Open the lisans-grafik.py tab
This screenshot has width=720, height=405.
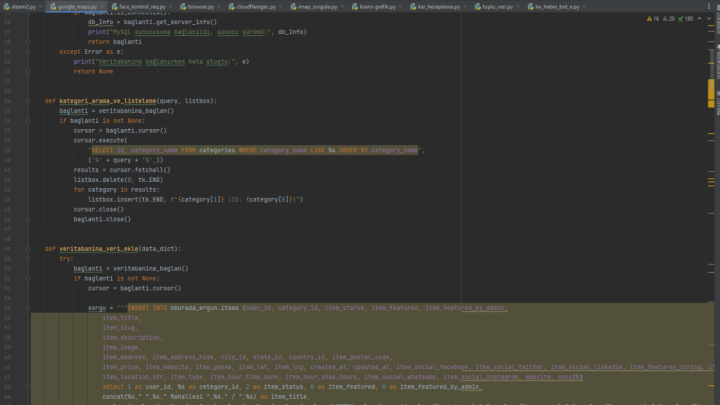point(377,7)
